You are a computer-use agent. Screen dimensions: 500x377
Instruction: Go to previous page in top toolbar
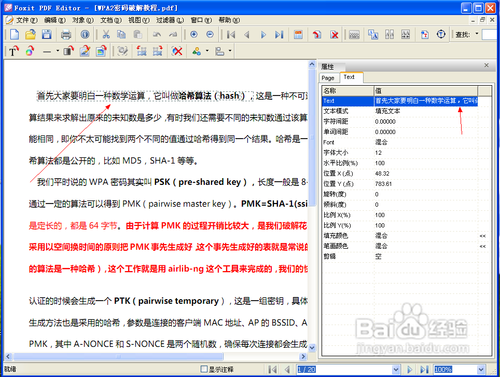click(247, 34)
